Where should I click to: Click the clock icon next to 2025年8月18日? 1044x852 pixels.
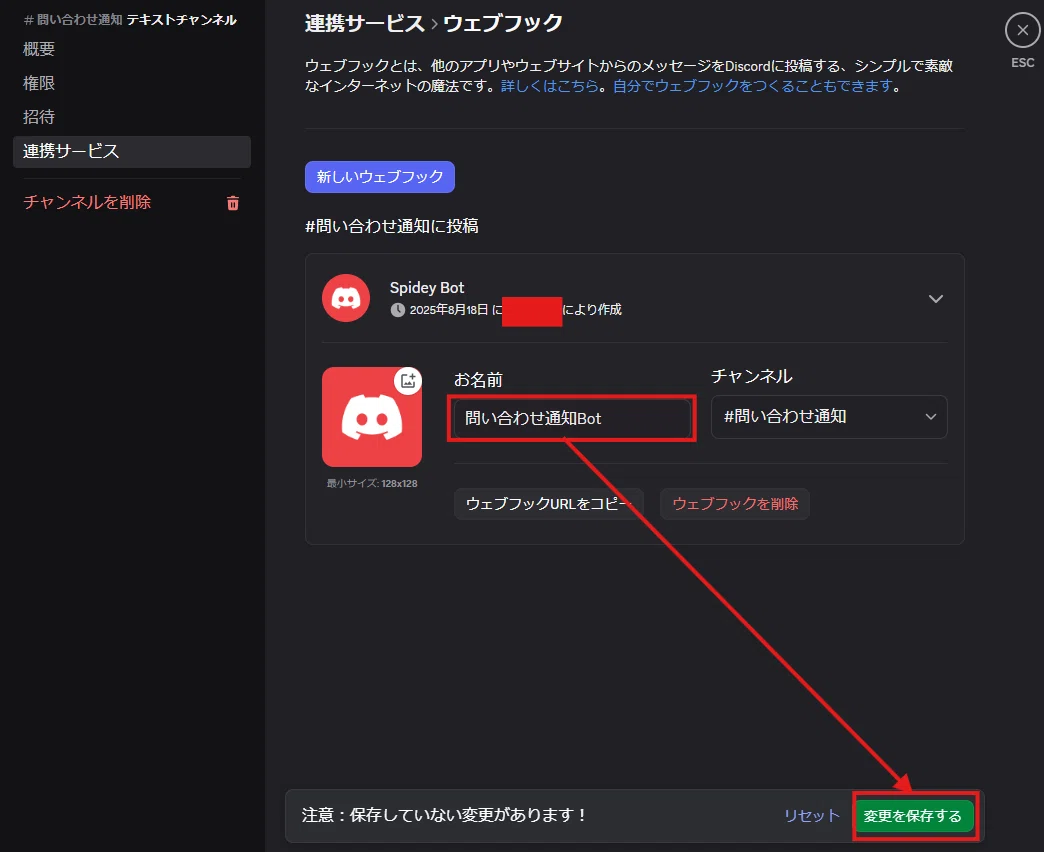click(397, 310)
